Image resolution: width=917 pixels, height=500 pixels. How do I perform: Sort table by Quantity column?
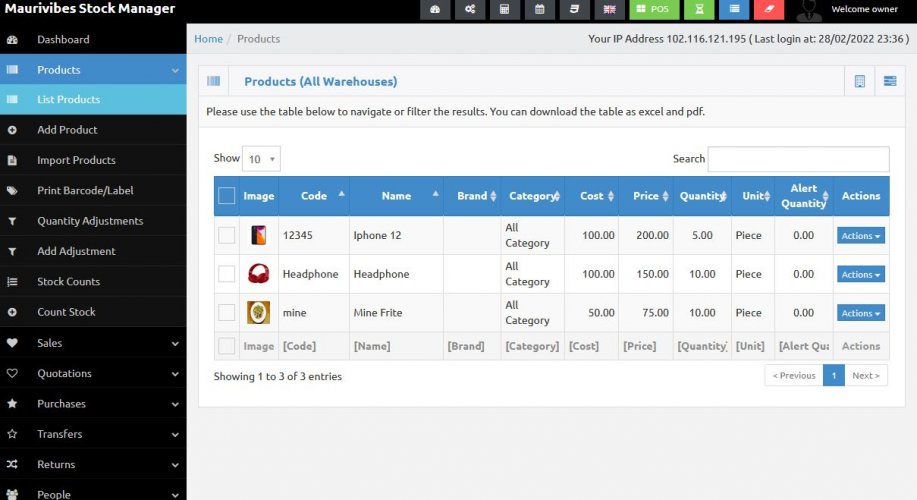pyautogui.click(x=702, y=196)
